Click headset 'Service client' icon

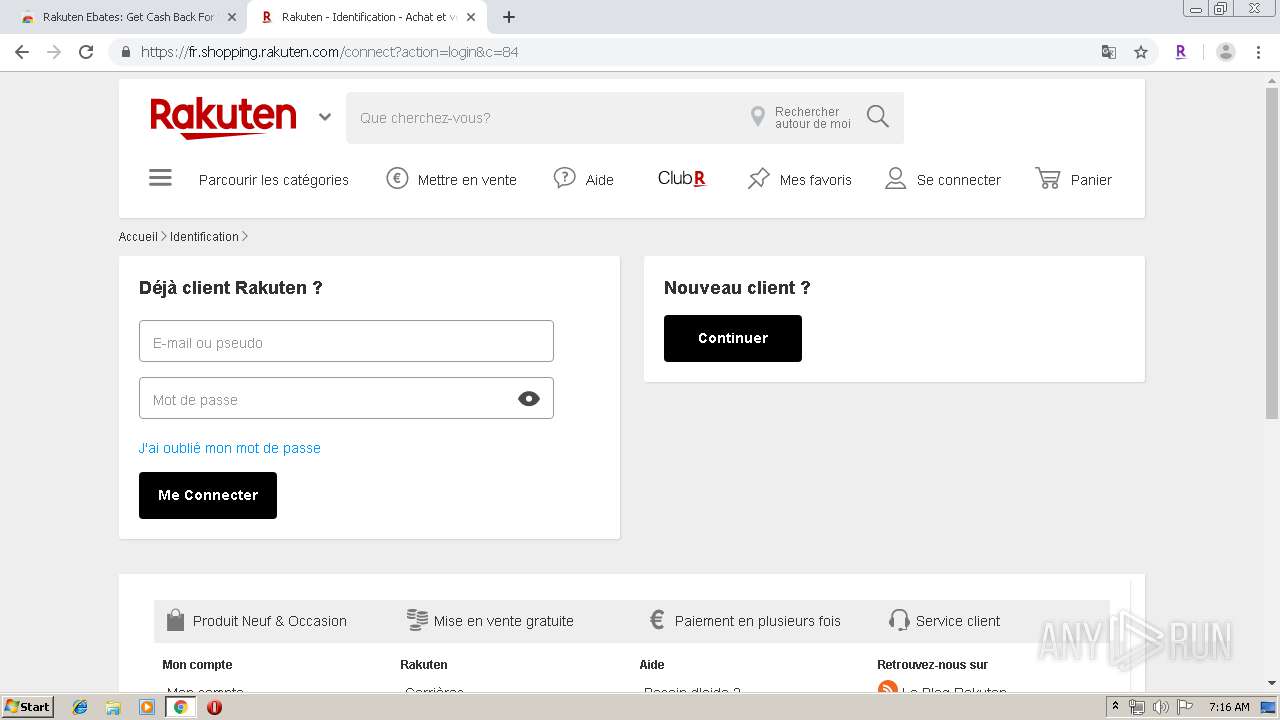[x=899, y=620]
